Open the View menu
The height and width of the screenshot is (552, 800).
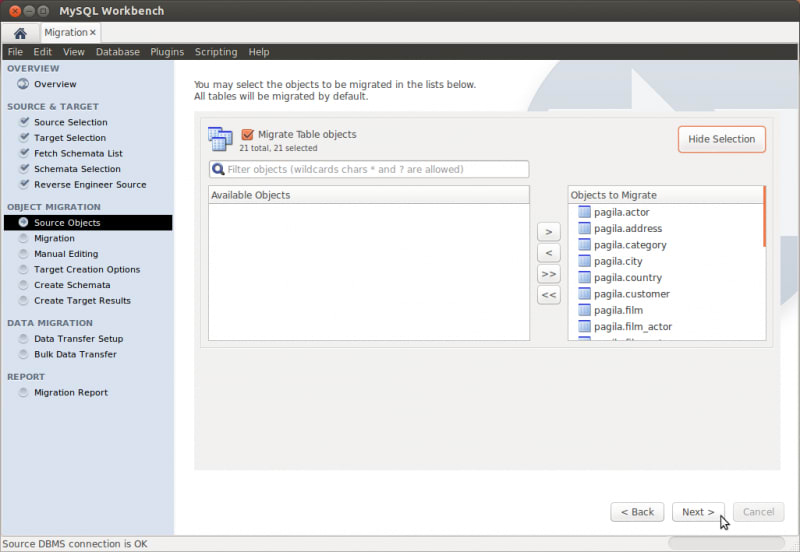tap(74, 52)
